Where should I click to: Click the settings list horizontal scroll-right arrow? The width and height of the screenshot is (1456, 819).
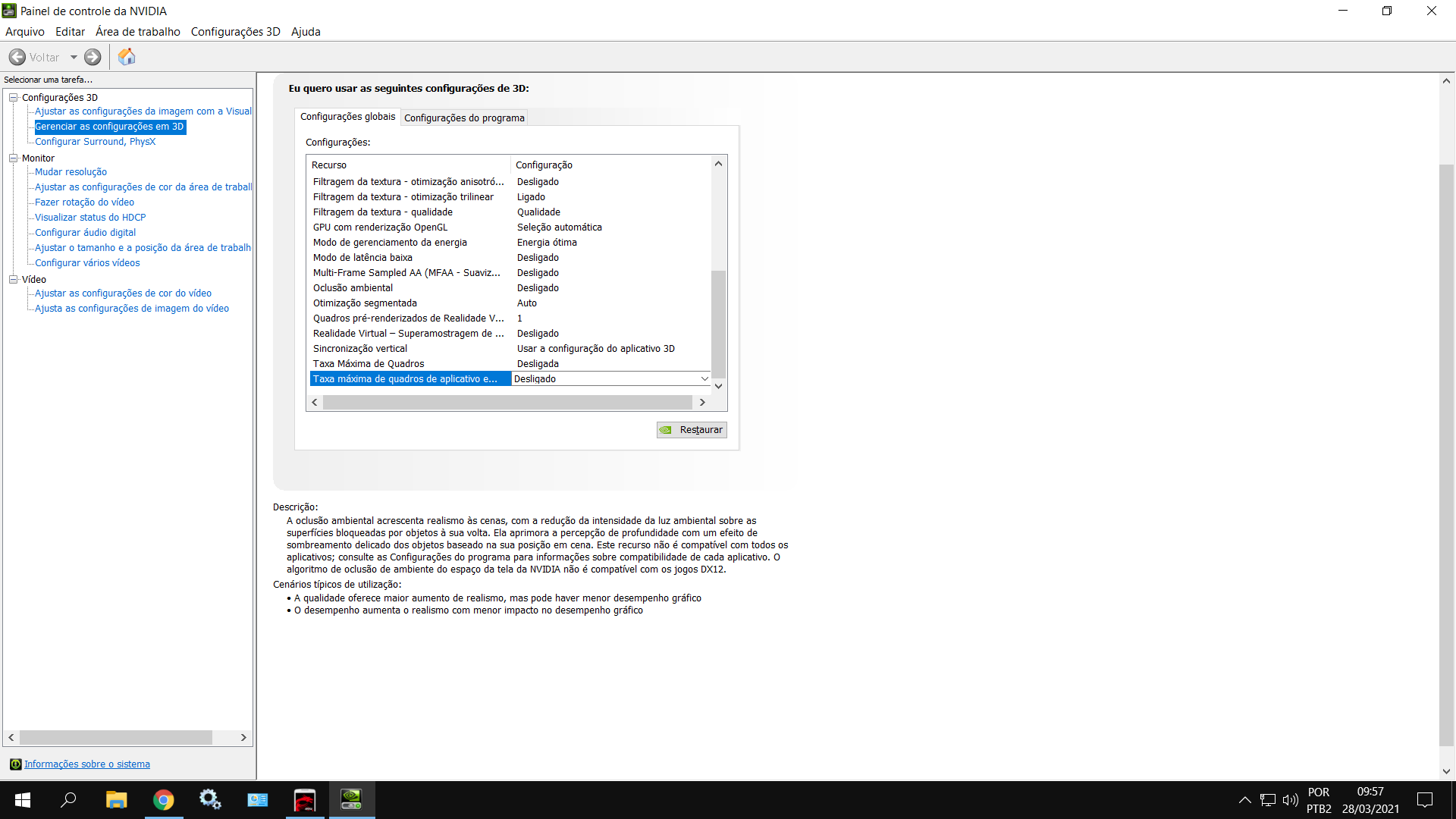coord(702,403)
